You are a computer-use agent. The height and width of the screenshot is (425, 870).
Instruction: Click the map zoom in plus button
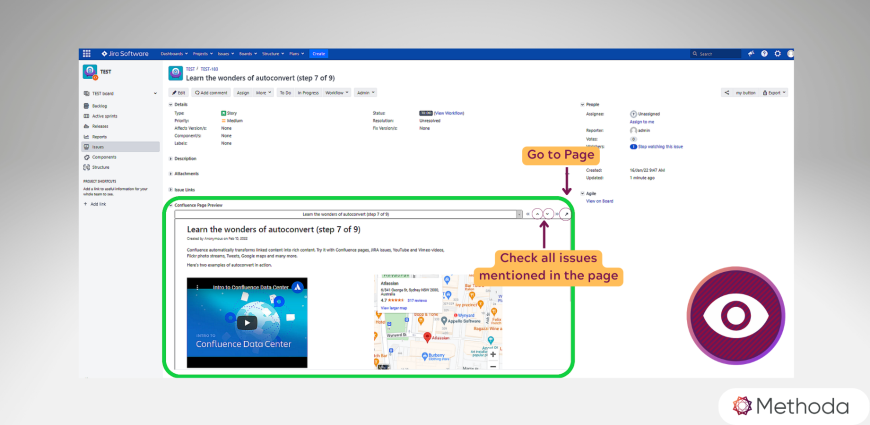coord(493,354)
